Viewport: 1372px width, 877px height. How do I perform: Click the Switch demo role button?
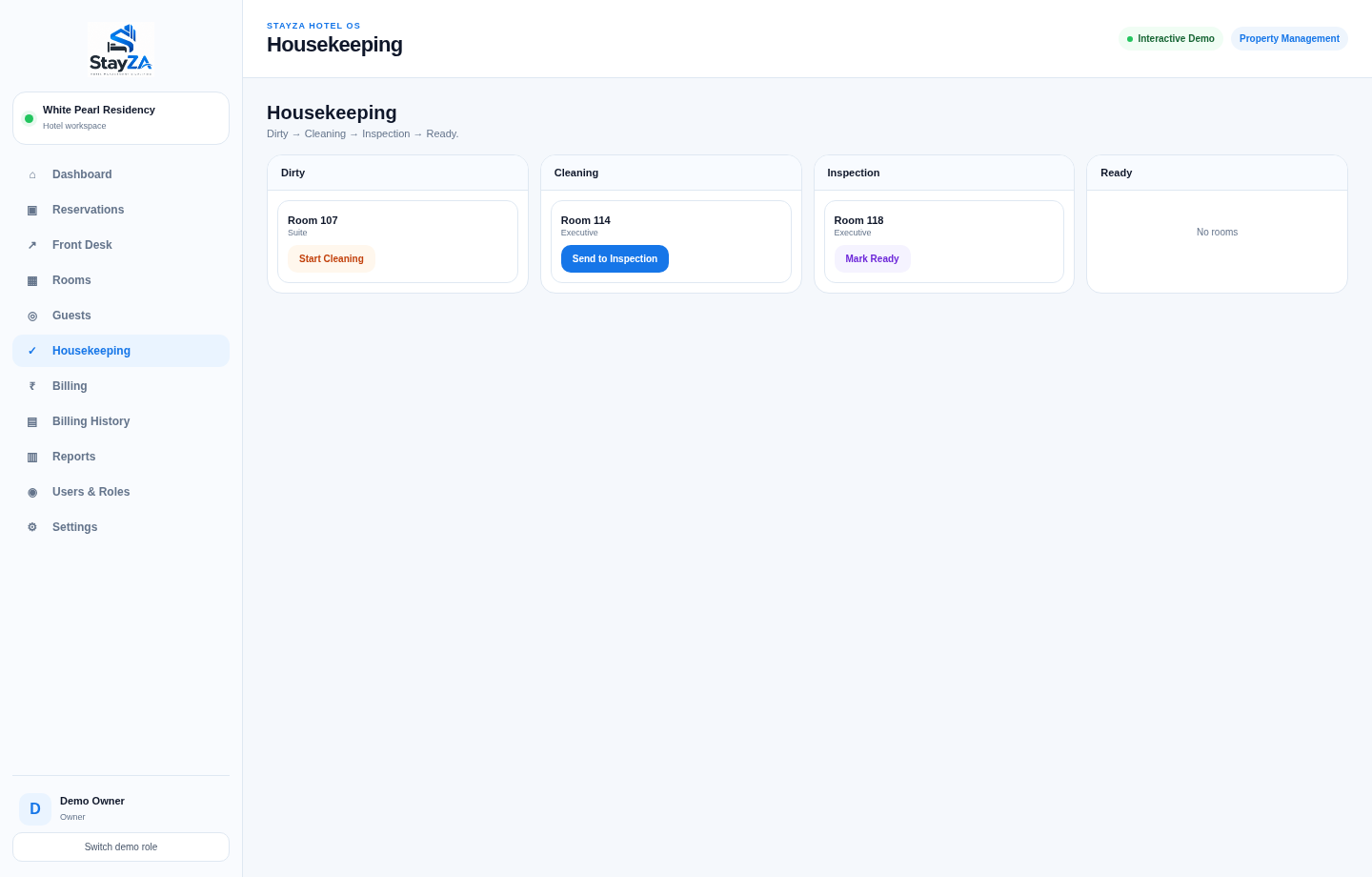[121, 847]
